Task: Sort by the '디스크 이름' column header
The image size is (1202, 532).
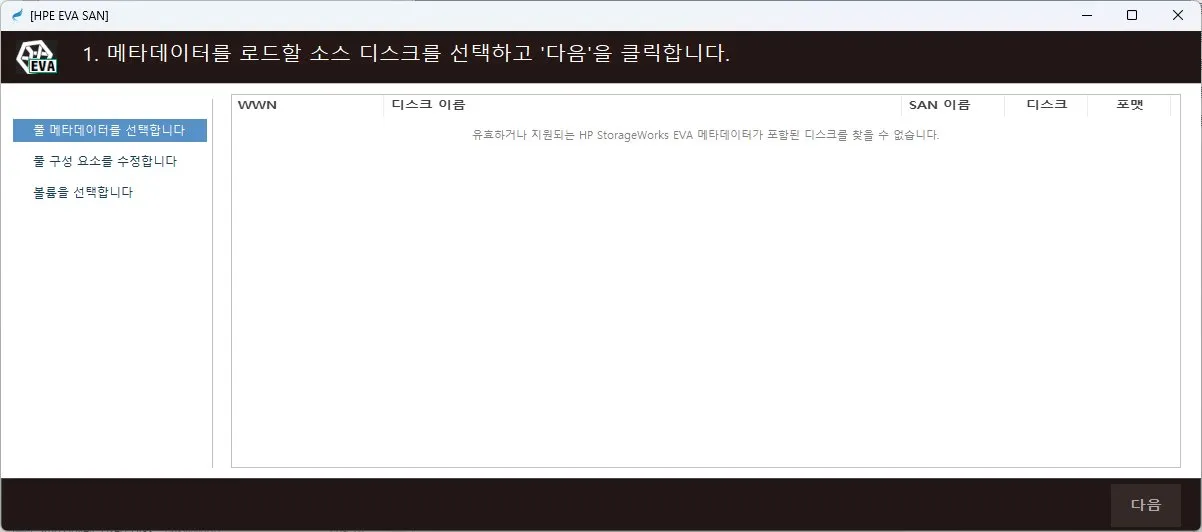Action: point(642,105)
